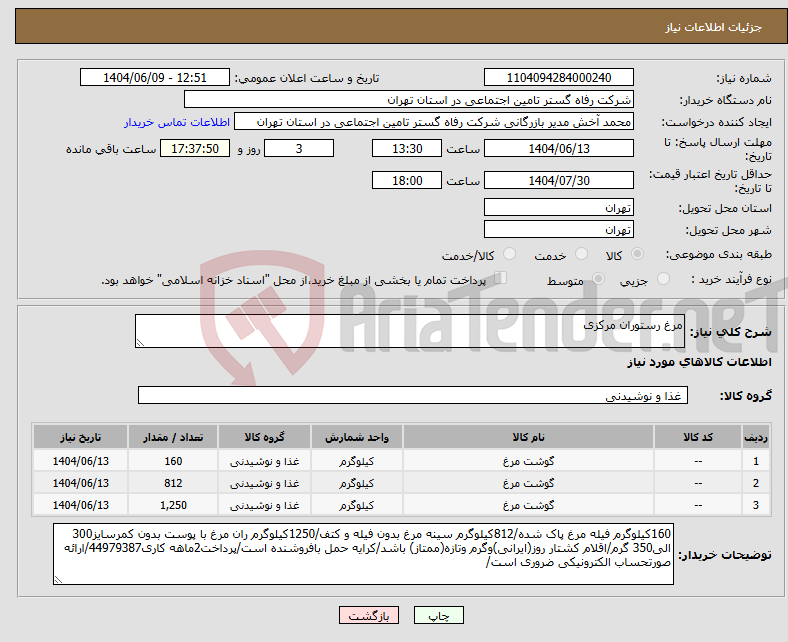This screenshot has width=788, height=642.
Task: Click the 13:30 time field
Action: (407, 148)
